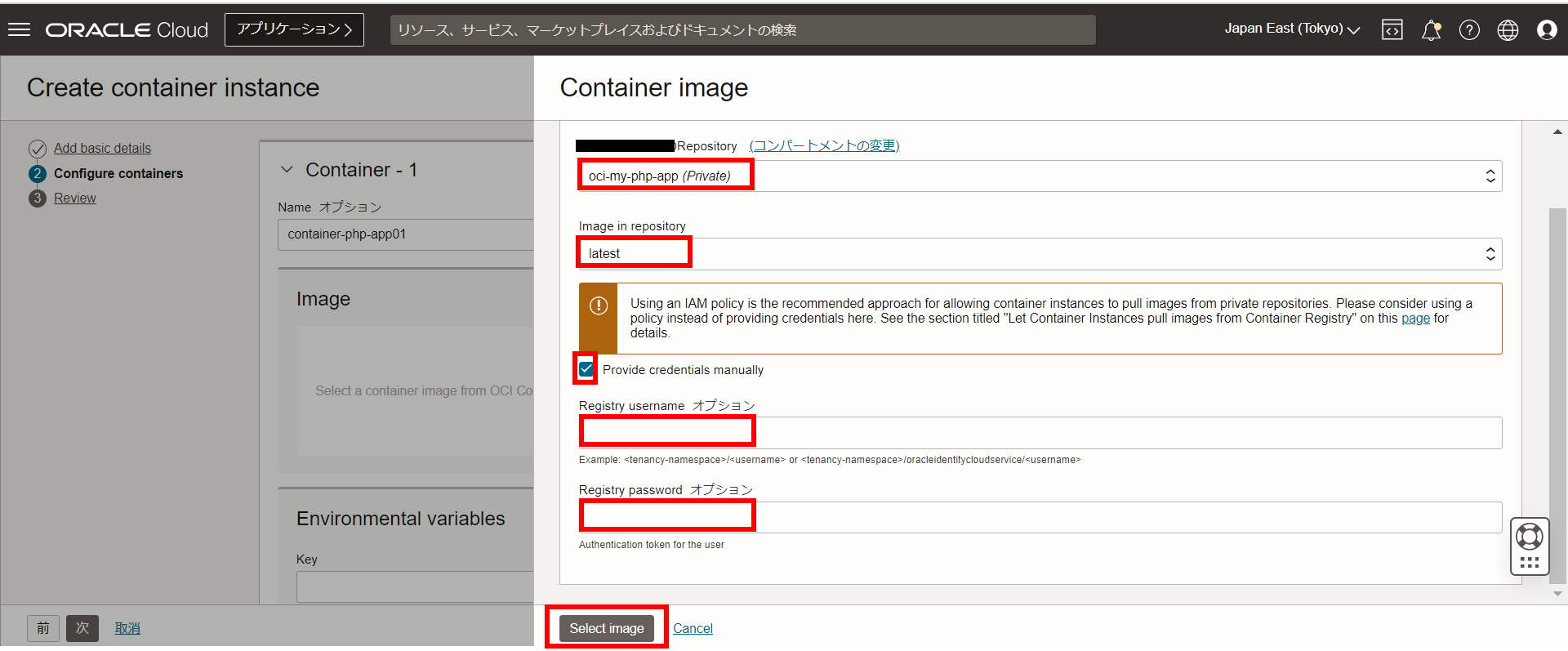The height and width of the screenshot is (651, 1568).
Task: Select Configure containers step
Action: [x=118, y=173]
